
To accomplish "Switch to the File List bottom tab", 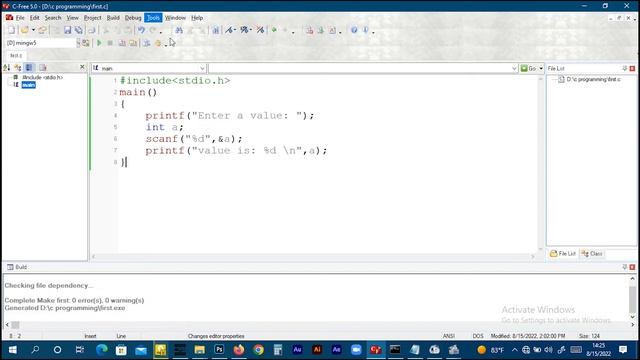I will 563,254.
